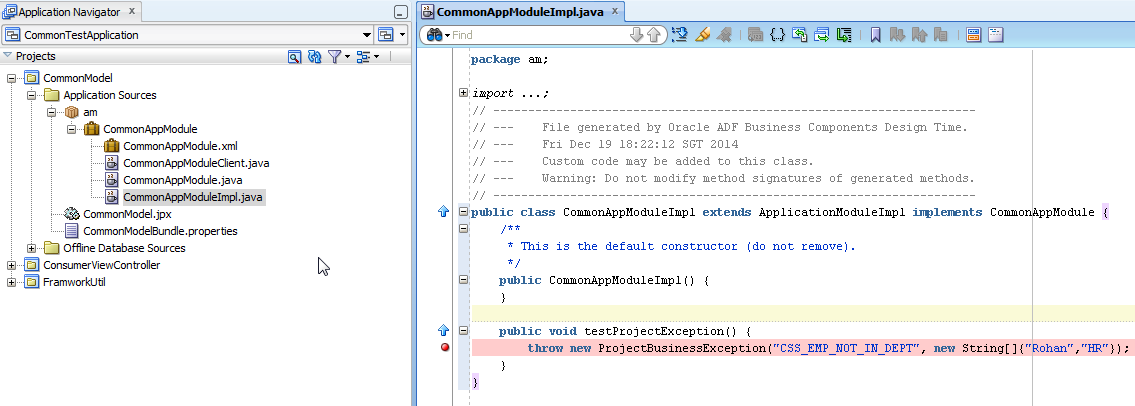Click the Quick Outline toolbar icon
Screen dimensions: 1135x406
[680, 35]
